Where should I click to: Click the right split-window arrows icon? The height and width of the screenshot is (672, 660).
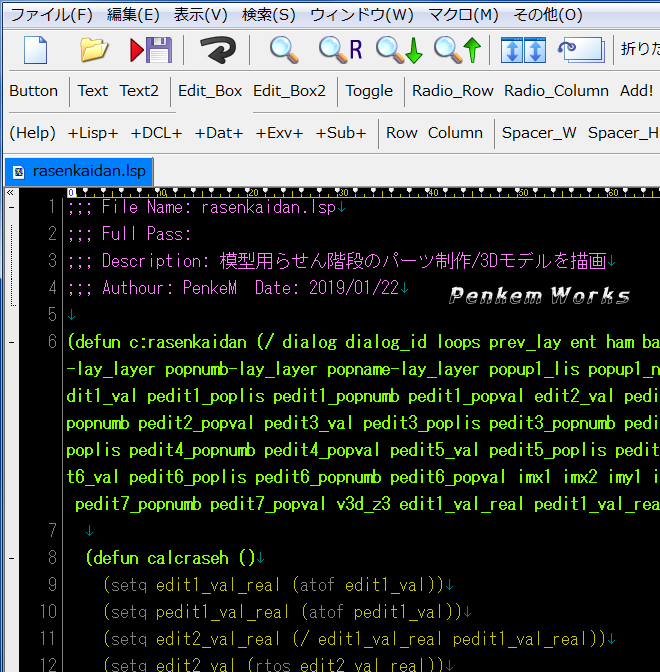click(x=535, y=50)
